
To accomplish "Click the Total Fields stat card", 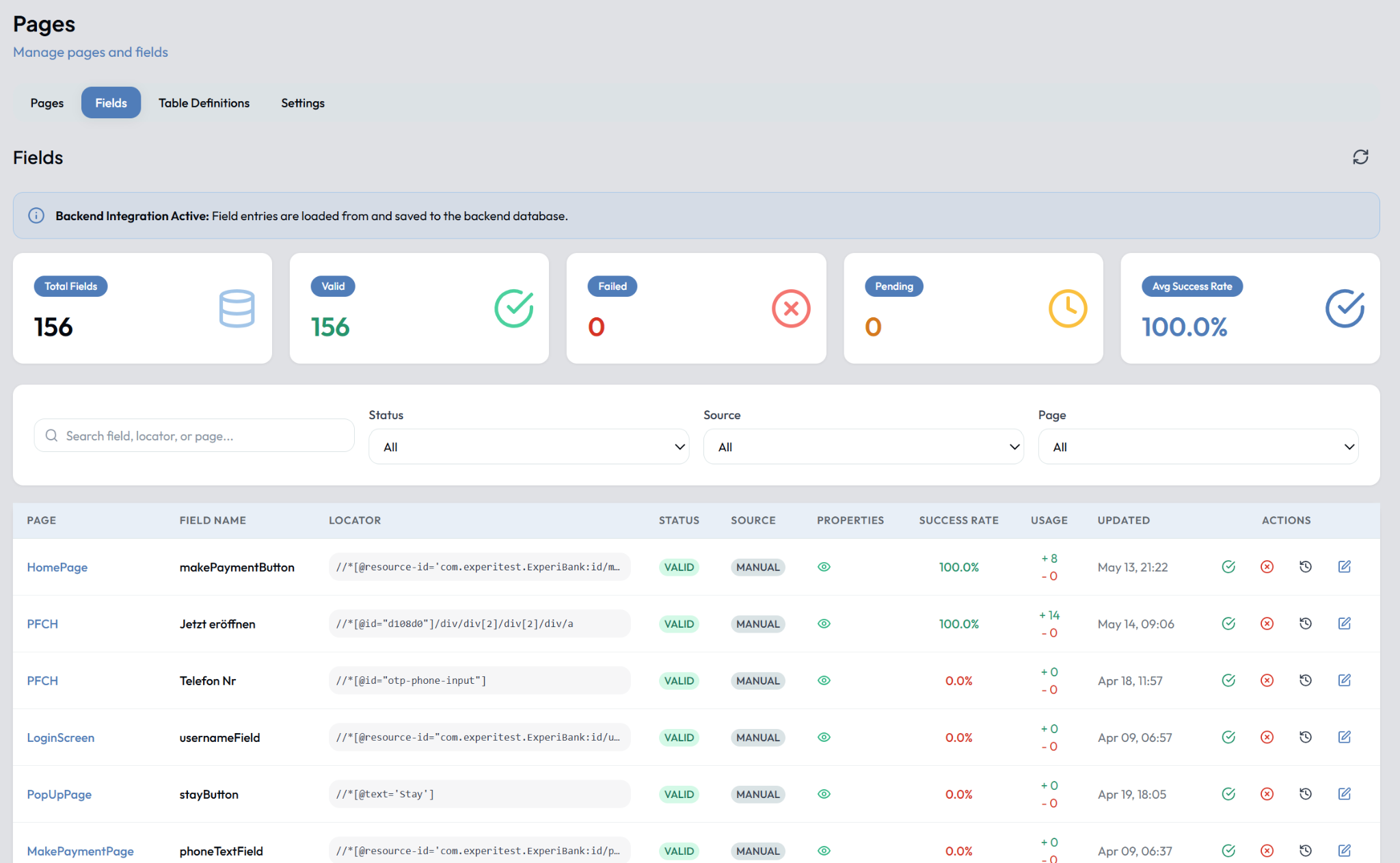I will 142,308.
